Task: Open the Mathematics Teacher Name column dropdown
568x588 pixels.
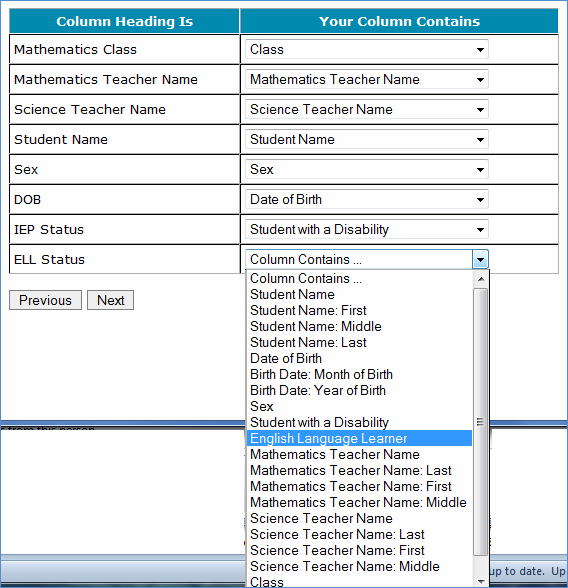Action: click(x=366, y=80)
